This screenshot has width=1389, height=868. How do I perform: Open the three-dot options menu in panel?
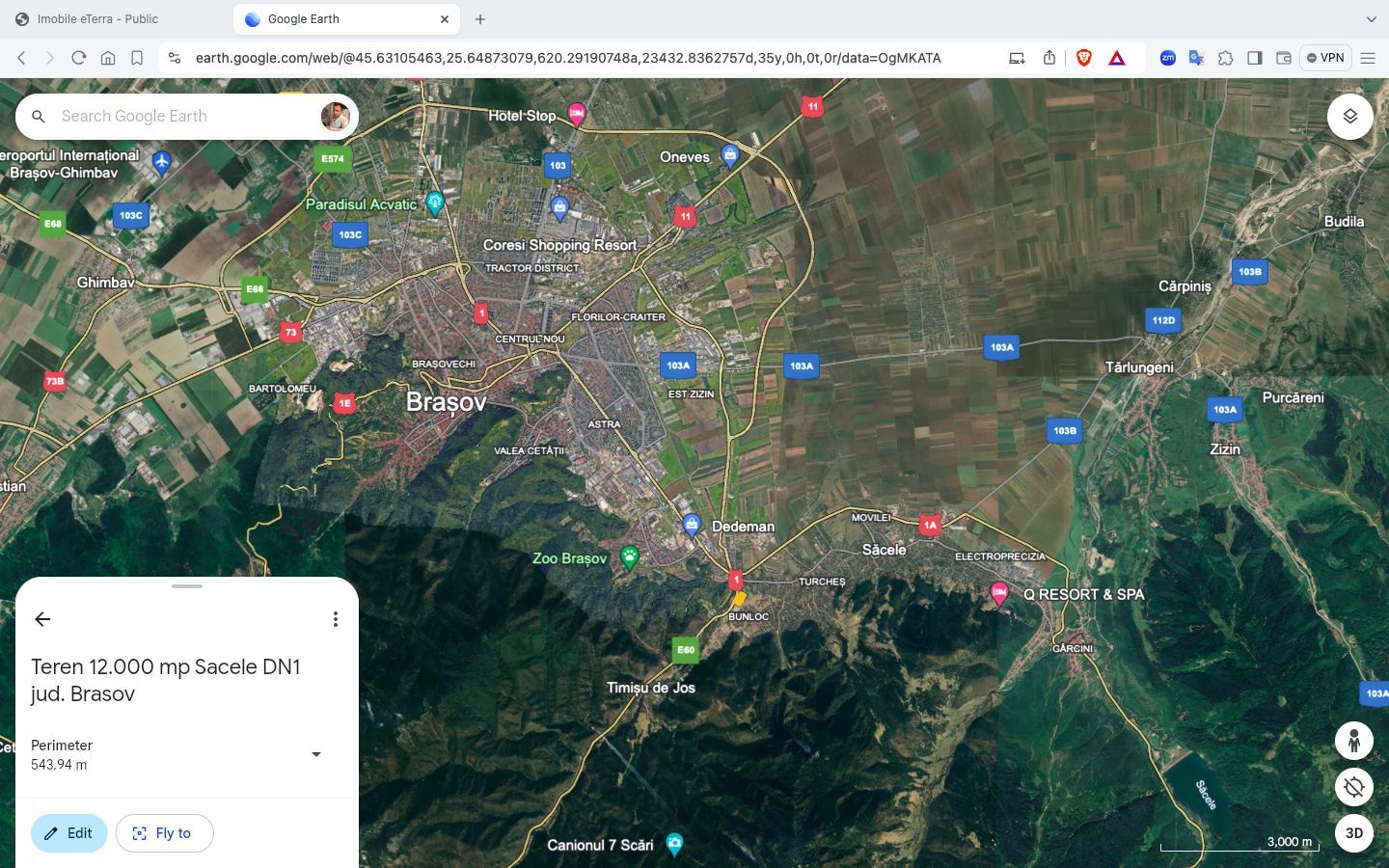click(335, 619)
